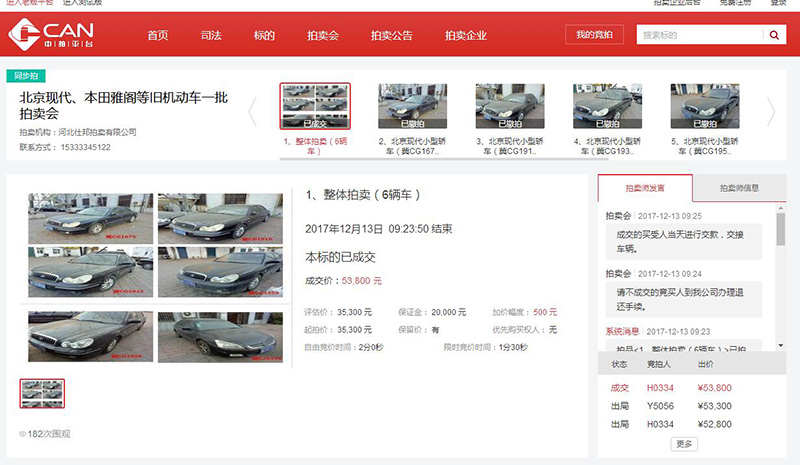The height and width of the screenshot is (465, 800).
Task: Click the eye icon beside 182次围观
Action: 22,434
